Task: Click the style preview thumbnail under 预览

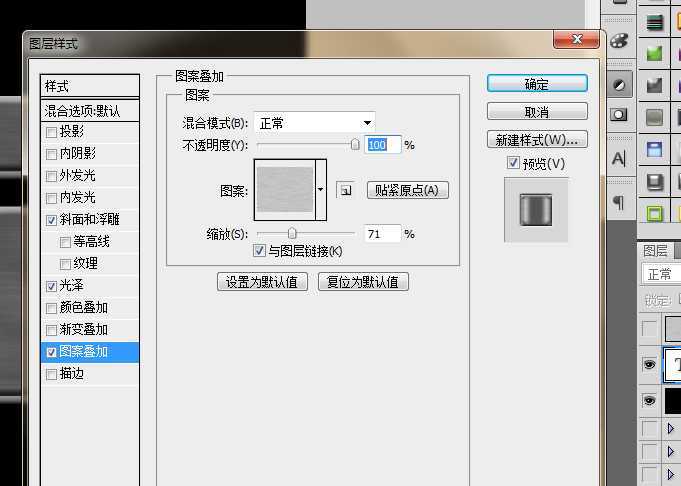Action: 536,209
